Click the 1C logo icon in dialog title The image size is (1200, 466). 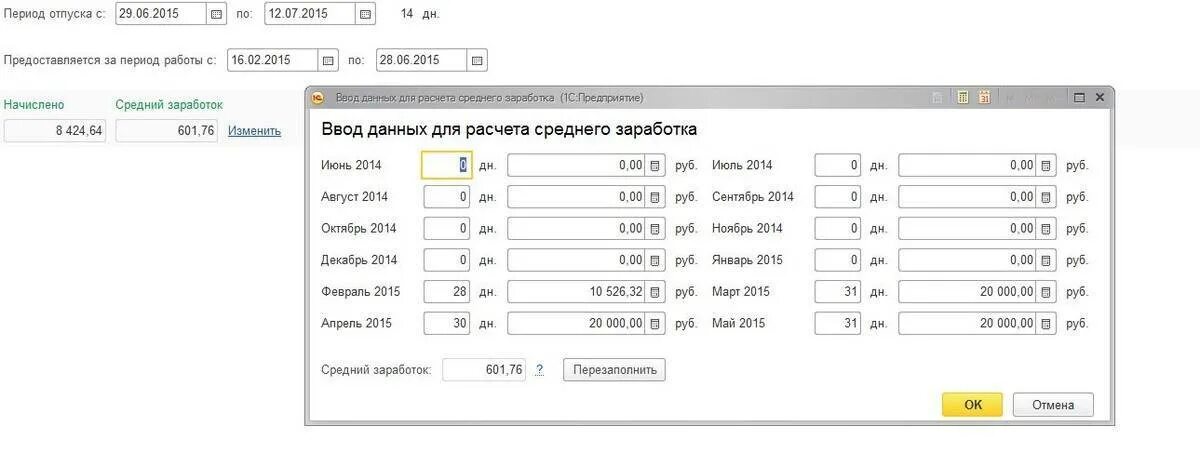[x=319, y=97]
